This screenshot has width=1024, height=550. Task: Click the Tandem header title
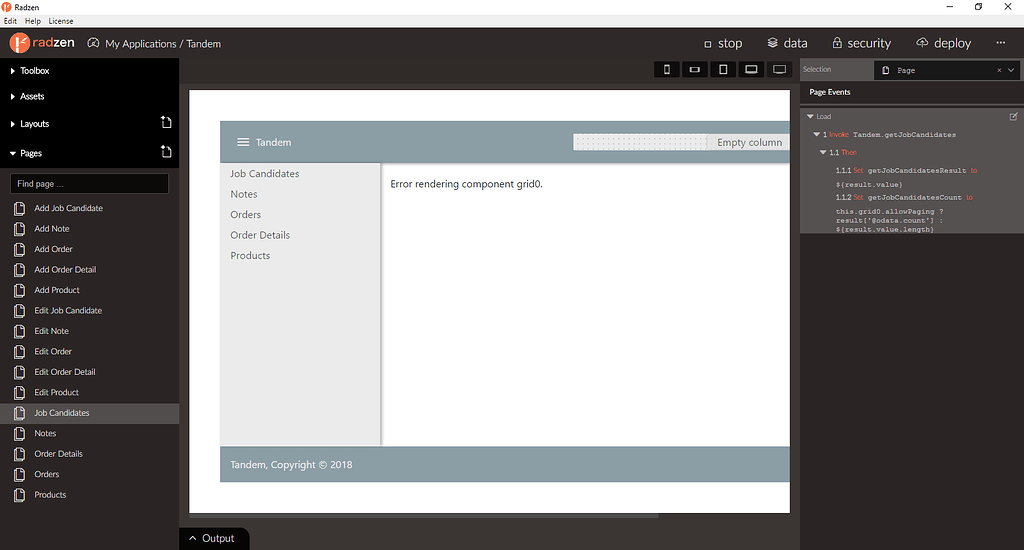274,142
